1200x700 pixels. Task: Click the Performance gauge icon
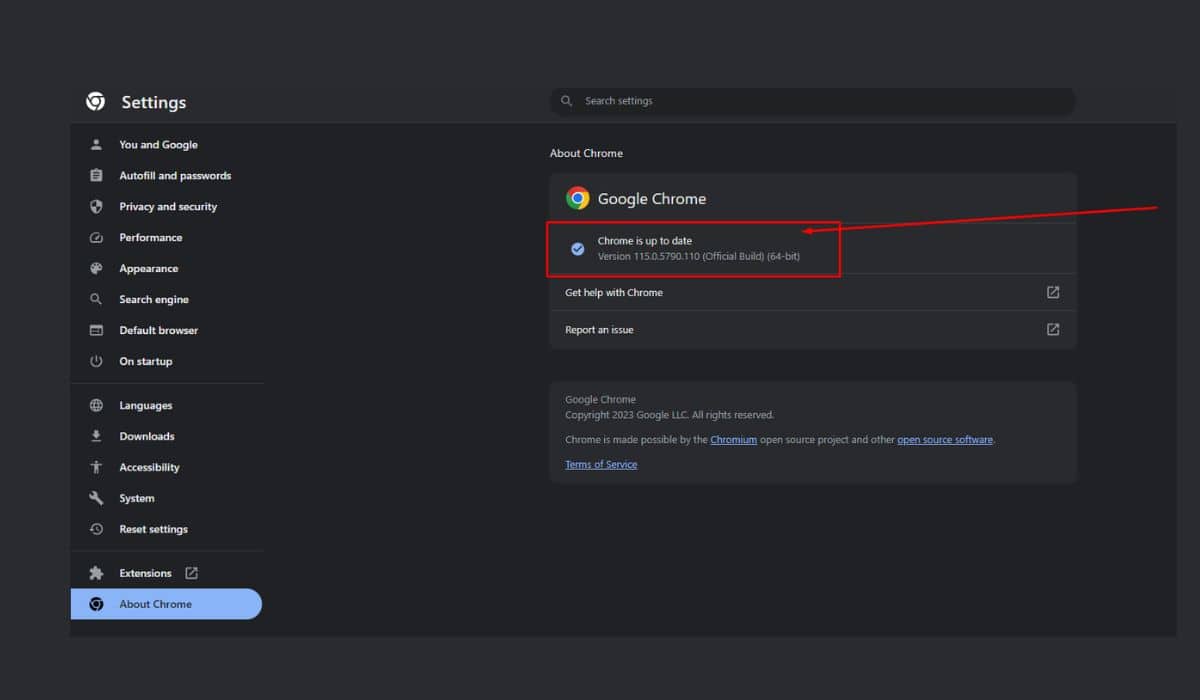96,238
